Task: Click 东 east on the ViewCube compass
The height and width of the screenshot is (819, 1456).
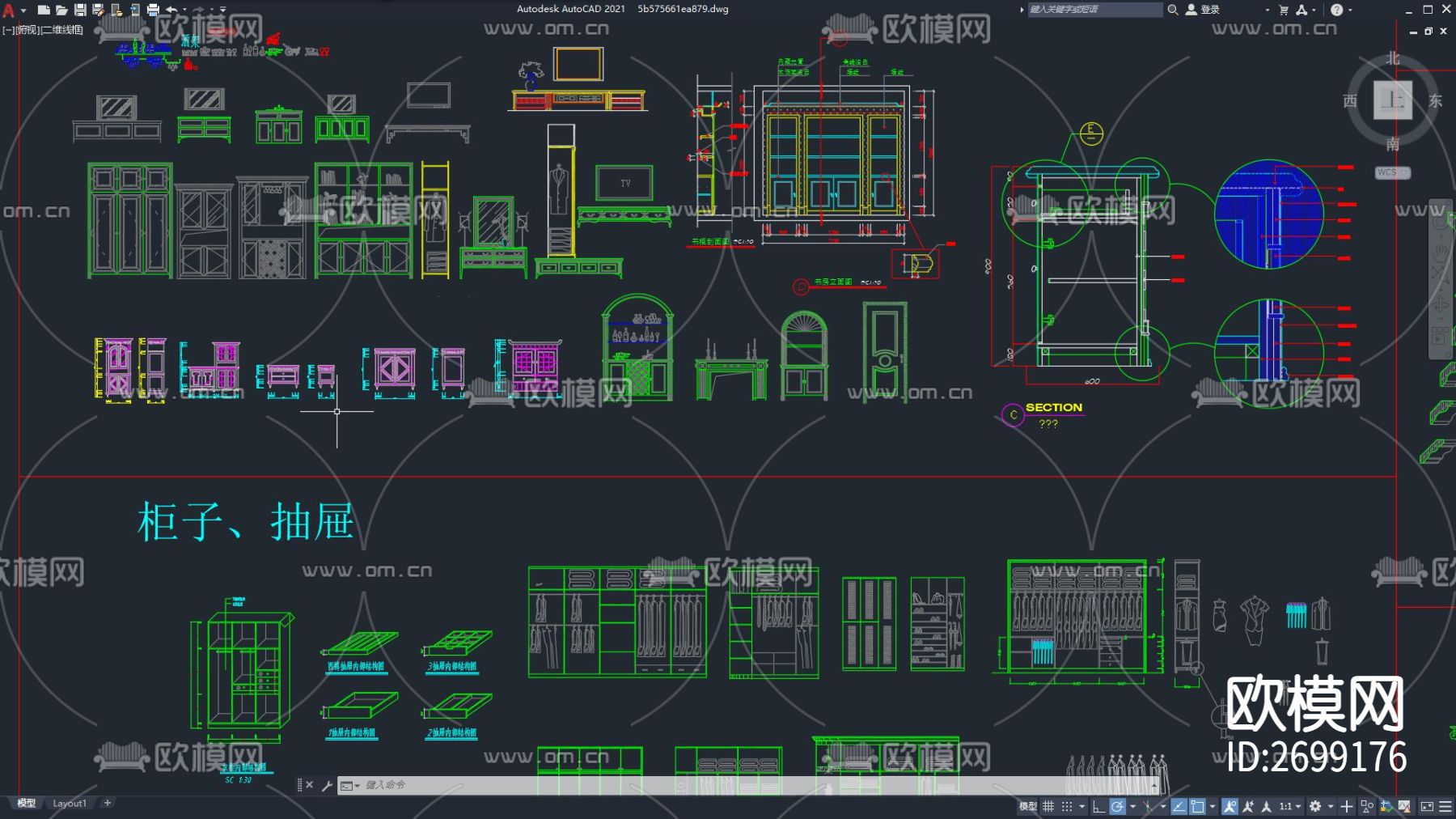Action: click(1436, 100)
